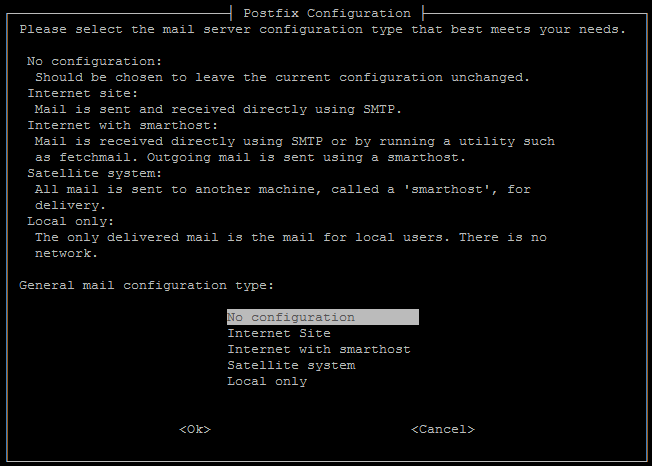652x466 pixels.
Task: Select "Satellite system" in the options list
Action: coord(291,365)
